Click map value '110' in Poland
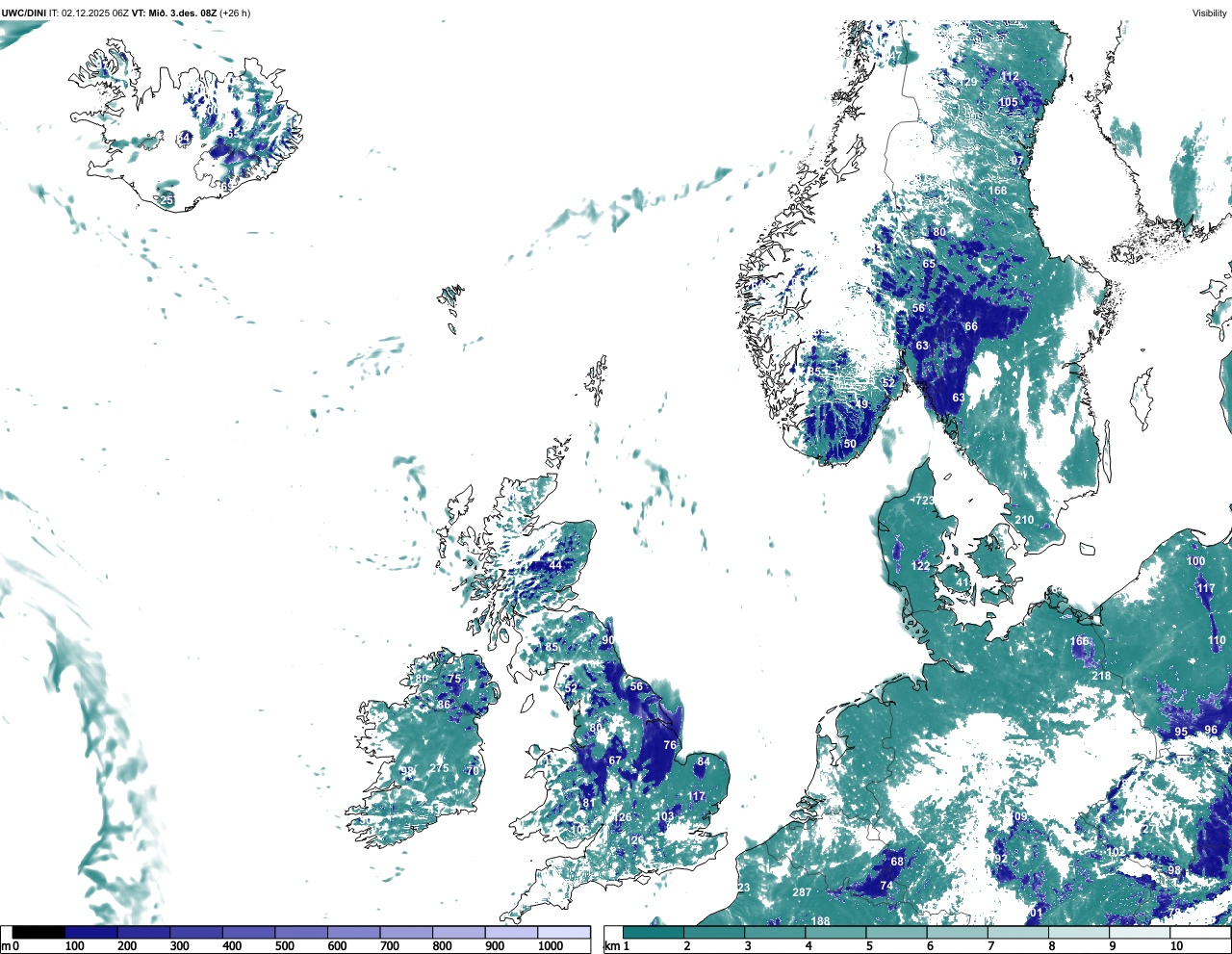 1217,640
